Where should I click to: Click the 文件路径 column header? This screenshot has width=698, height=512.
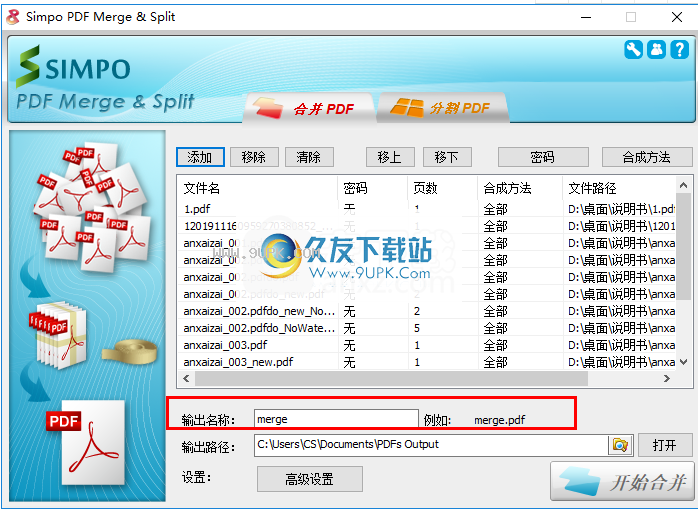pos(619,188)
